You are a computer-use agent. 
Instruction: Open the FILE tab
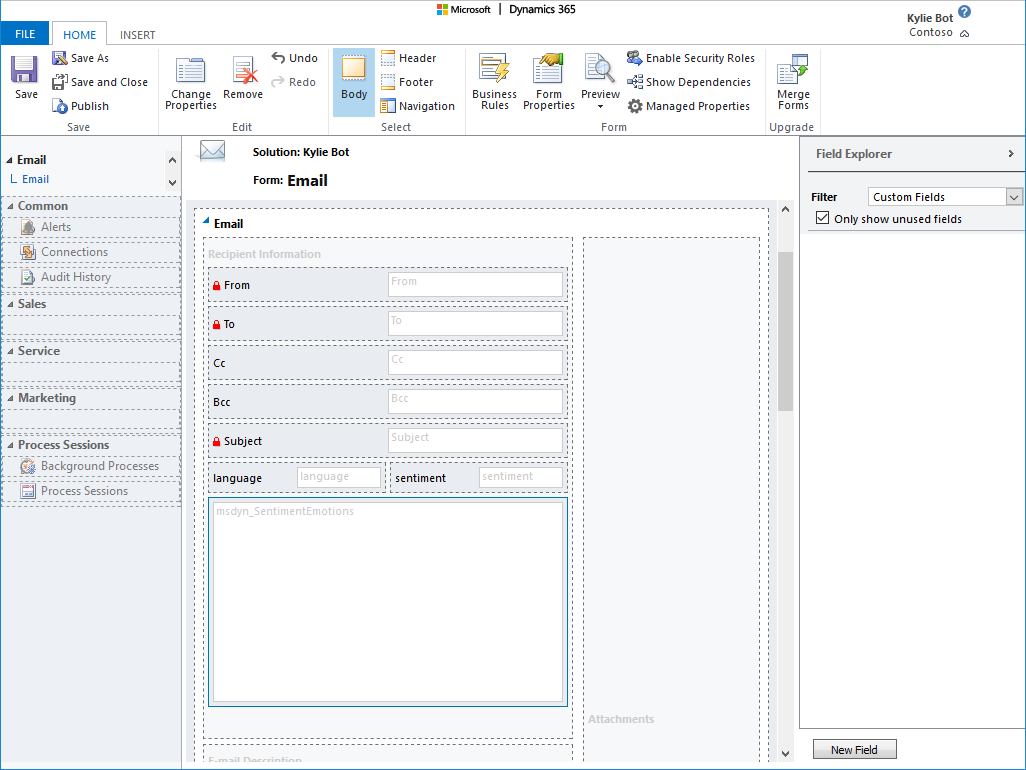point(25,34)
